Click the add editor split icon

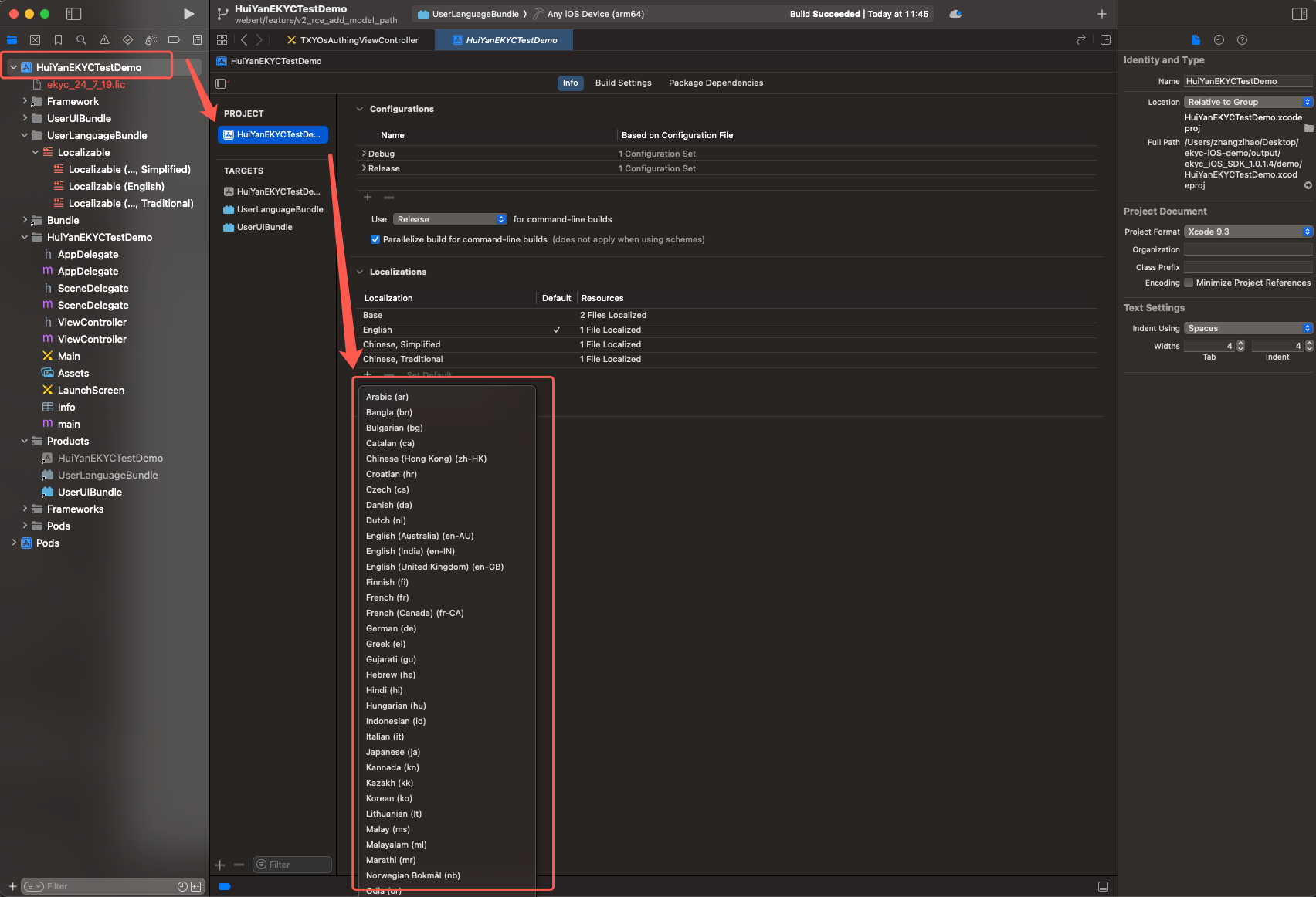1105,40
